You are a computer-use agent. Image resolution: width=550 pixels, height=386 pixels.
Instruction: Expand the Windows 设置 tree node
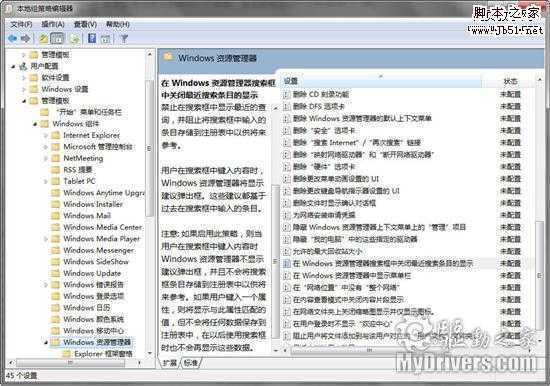24,89
